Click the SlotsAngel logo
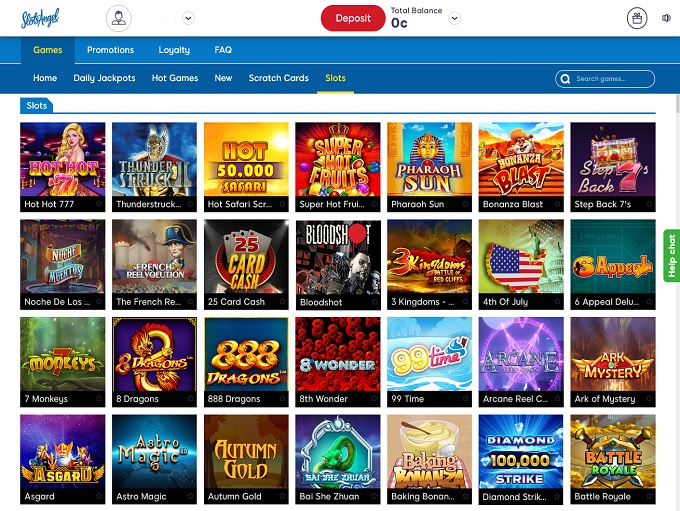 click(41, 18)
